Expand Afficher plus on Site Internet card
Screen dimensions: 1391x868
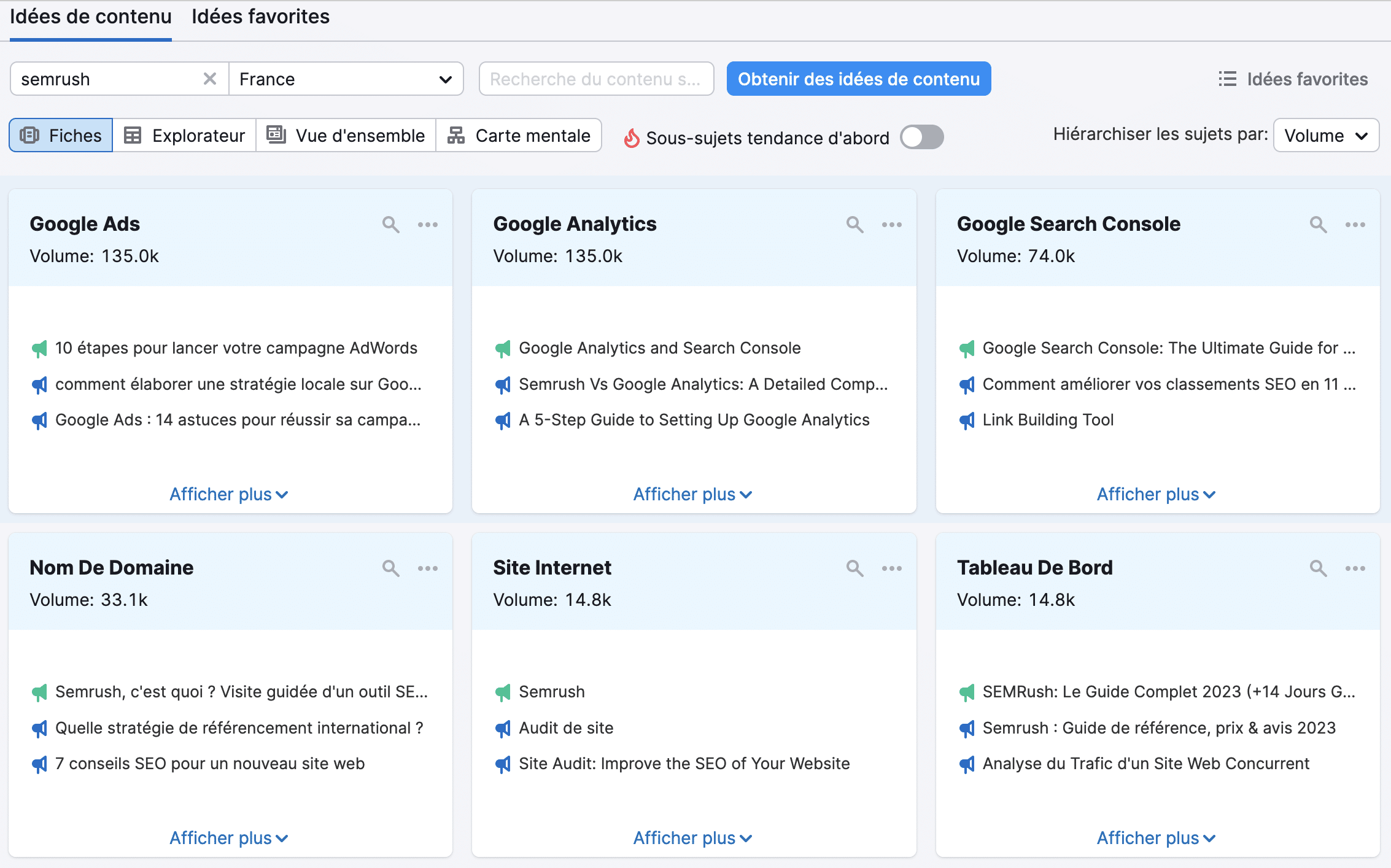[x=692, y=838]
